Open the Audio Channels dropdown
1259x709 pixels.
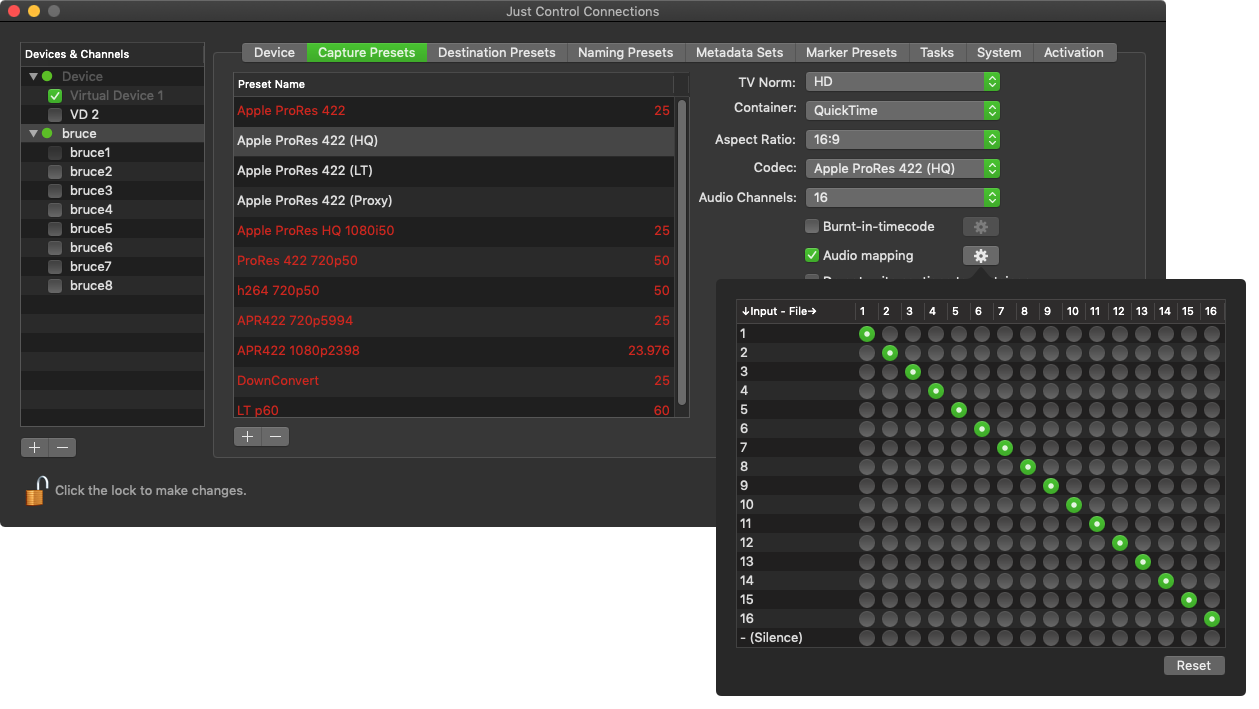(902, 197)
